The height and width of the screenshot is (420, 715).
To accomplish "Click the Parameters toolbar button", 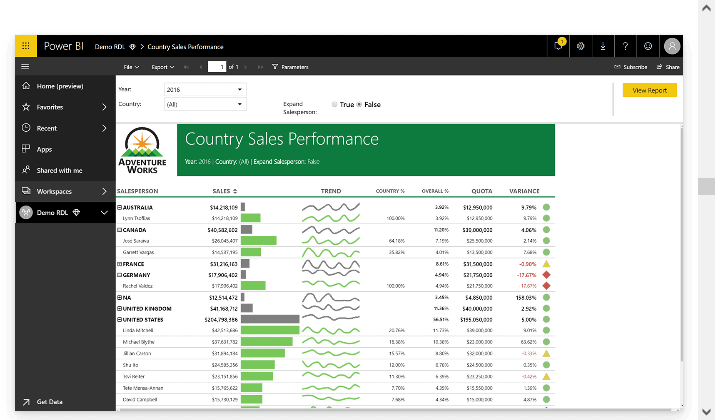I will coord(290,67).
